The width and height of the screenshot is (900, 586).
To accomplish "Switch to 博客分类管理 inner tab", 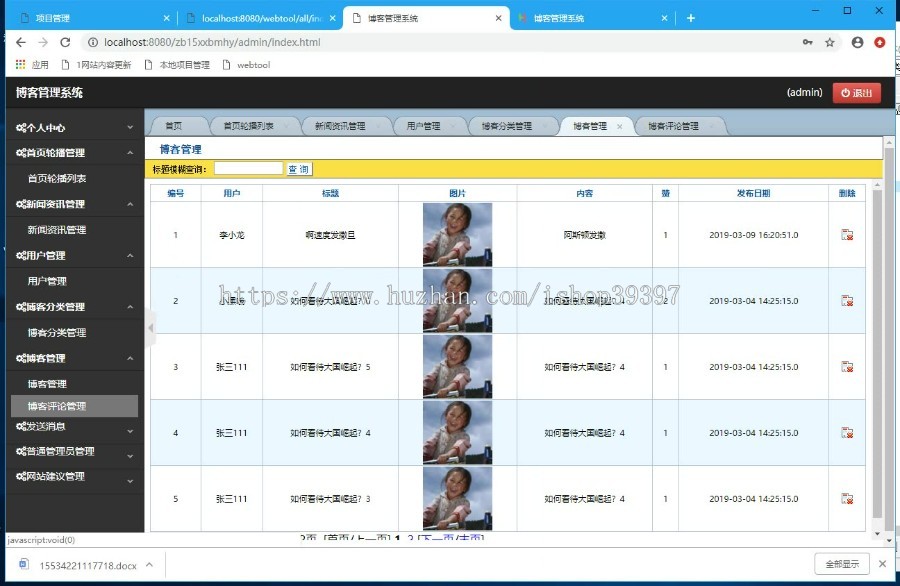I will [x=507, y=126].
